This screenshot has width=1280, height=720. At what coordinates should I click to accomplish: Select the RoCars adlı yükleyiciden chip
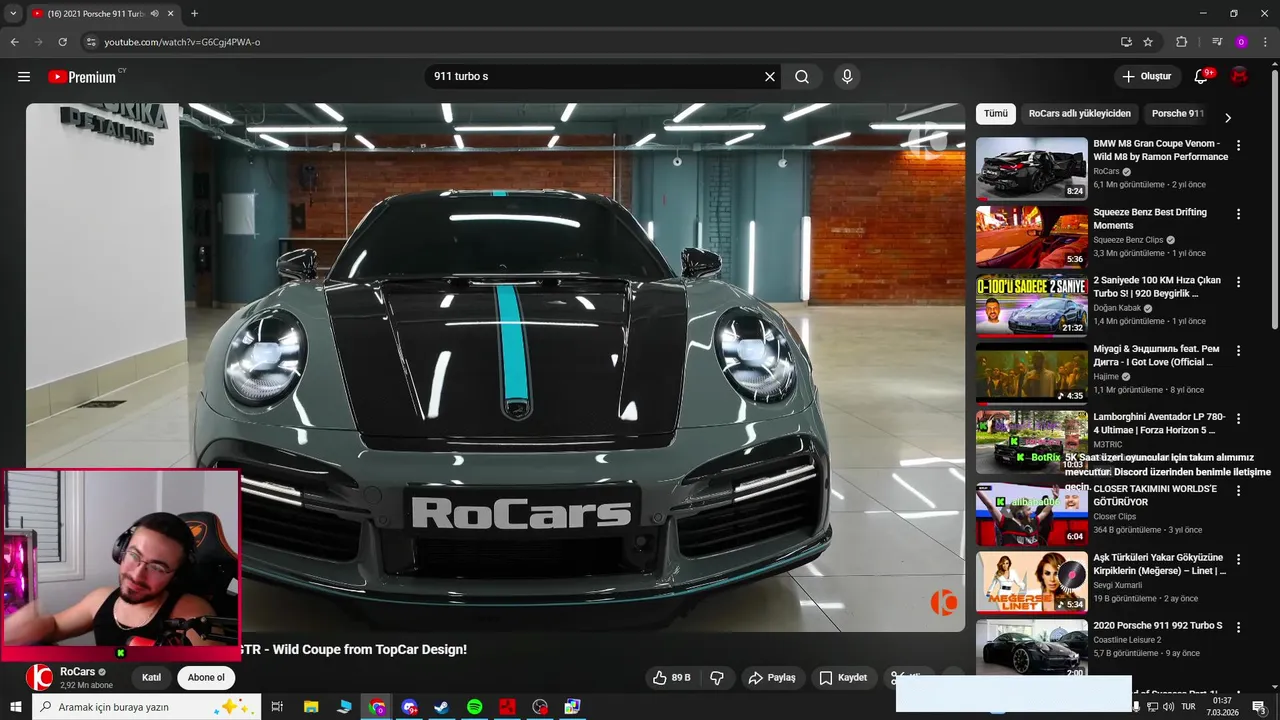click(1080, 114)
